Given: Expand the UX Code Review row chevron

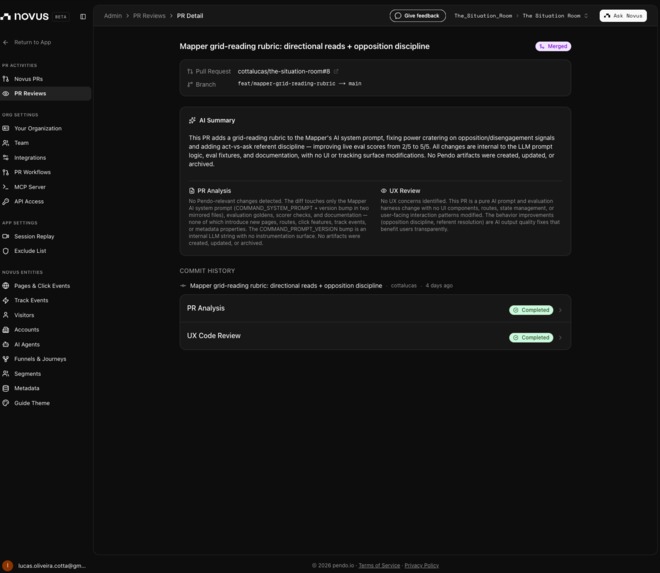Looking at the screenshot, I should [x=560, y=338].
